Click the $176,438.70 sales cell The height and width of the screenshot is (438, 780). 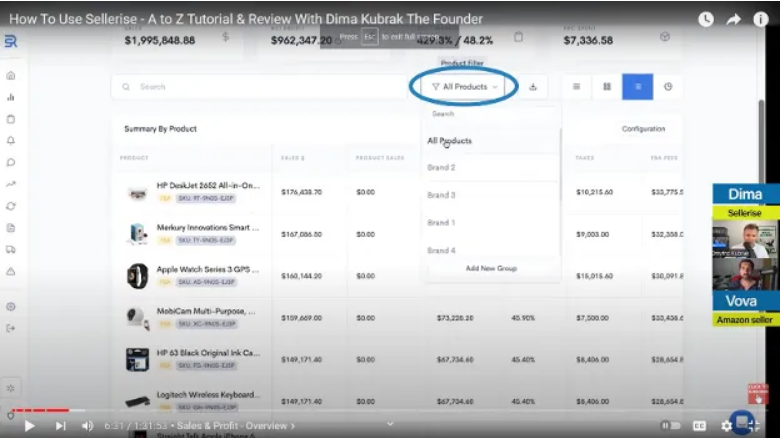point(301,192)
